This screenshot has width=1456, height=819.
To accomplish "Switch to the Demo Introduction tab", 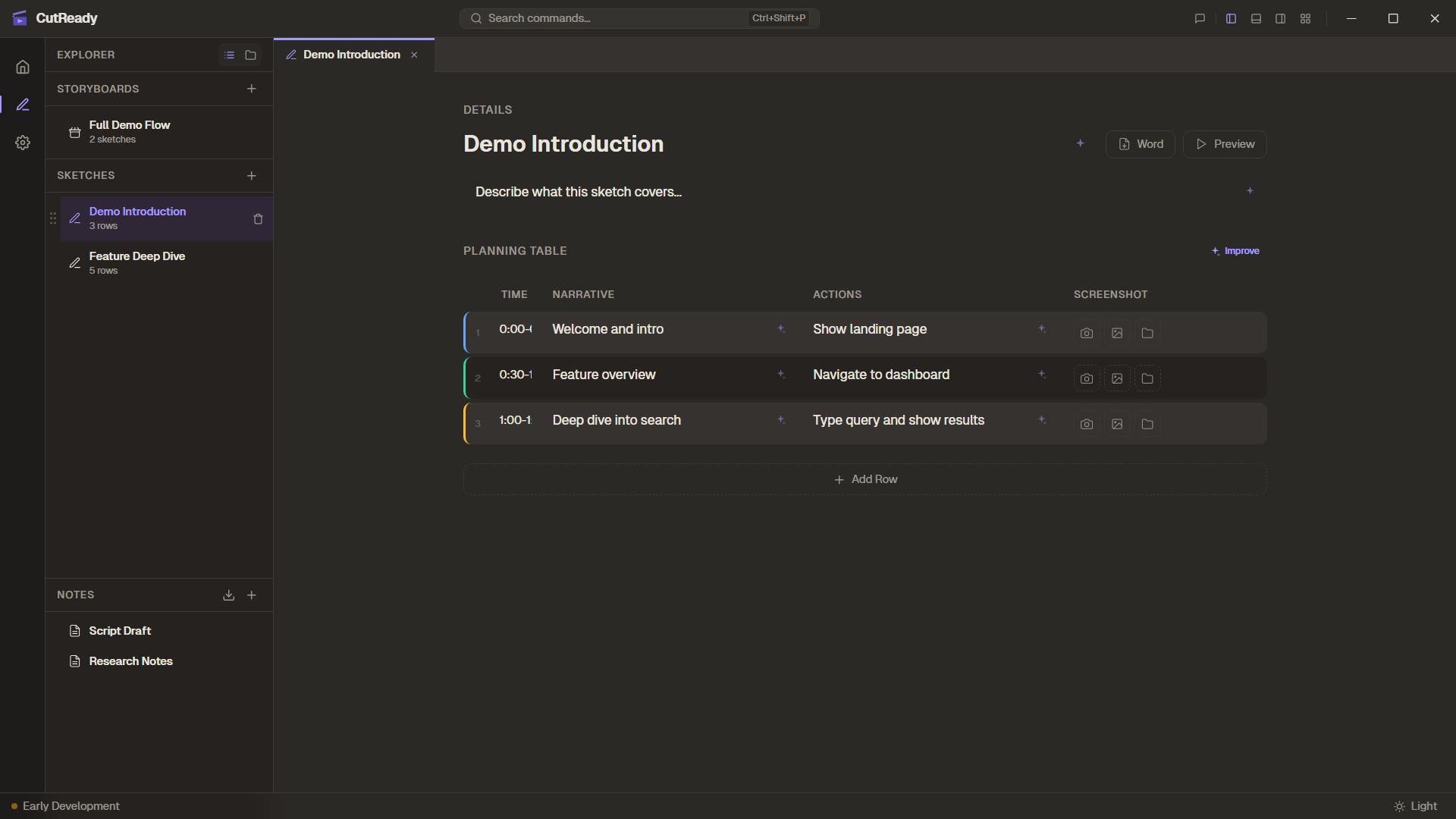I will click(350, 55).
